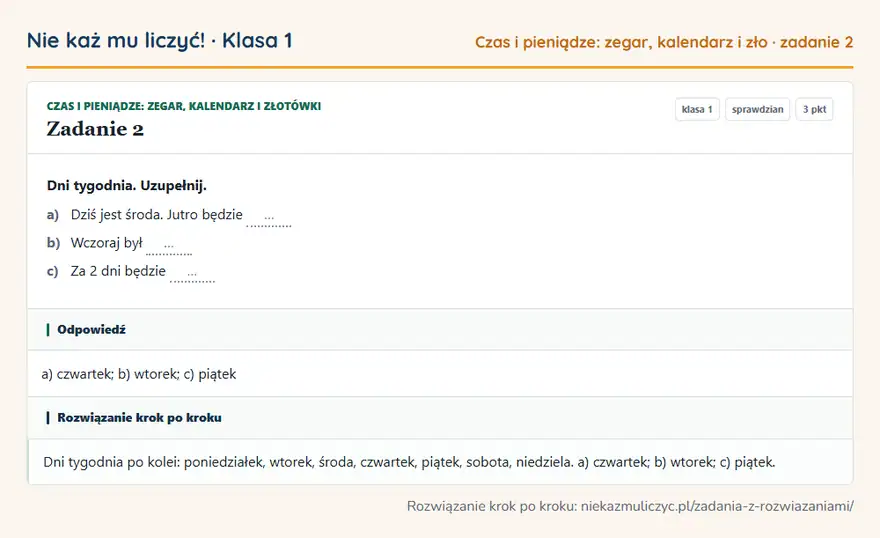Click the green 'CZAS I PIENIĄDZE: ZEGAR, KALENDARZ I ZŁOTÓWKI' label
The image size is (880, 538).
(184, 106)
